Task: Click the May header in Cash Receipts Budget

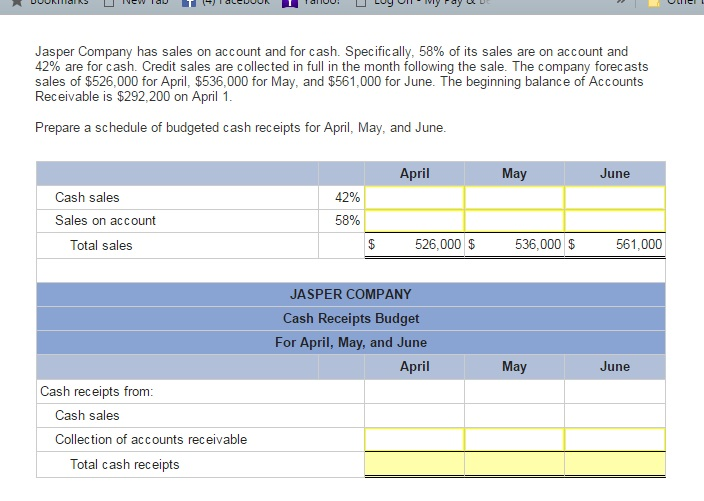Action: (x=515, y=367)
